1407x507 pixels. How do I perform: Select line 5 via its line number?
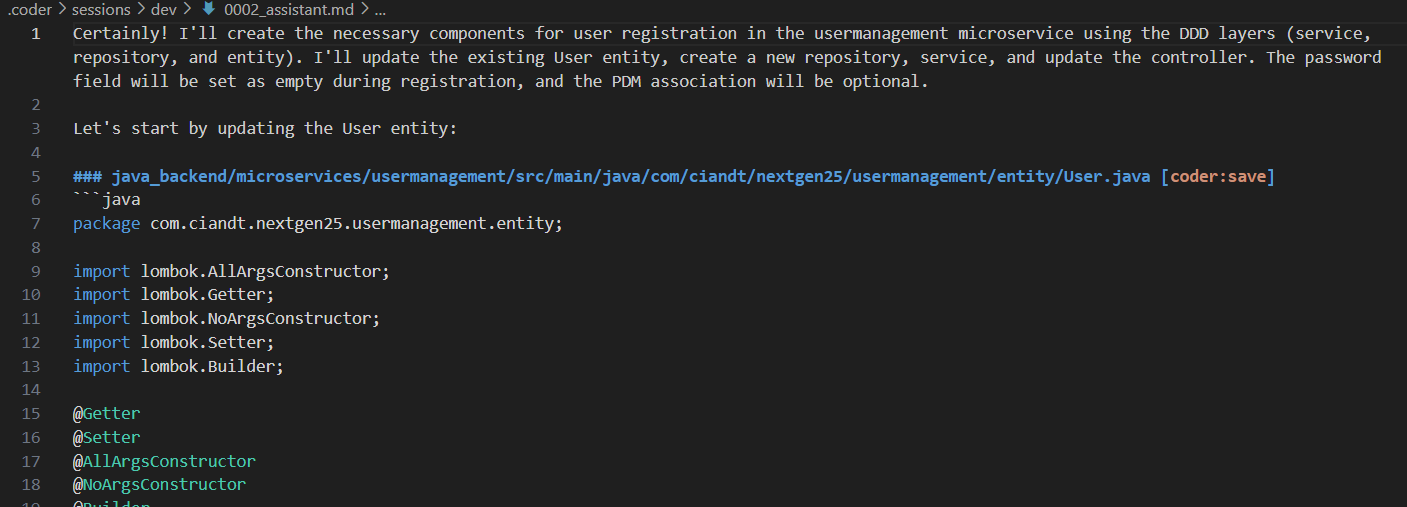[x=36, y=176]
